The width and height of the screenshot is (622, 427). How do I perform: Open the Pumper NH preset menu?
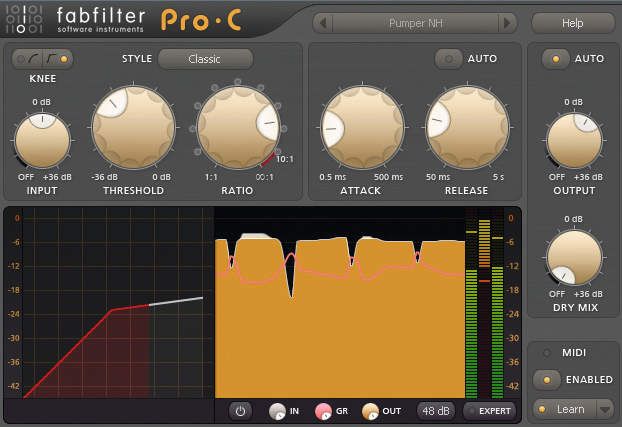pyautogui.click(x=415, y=23)
